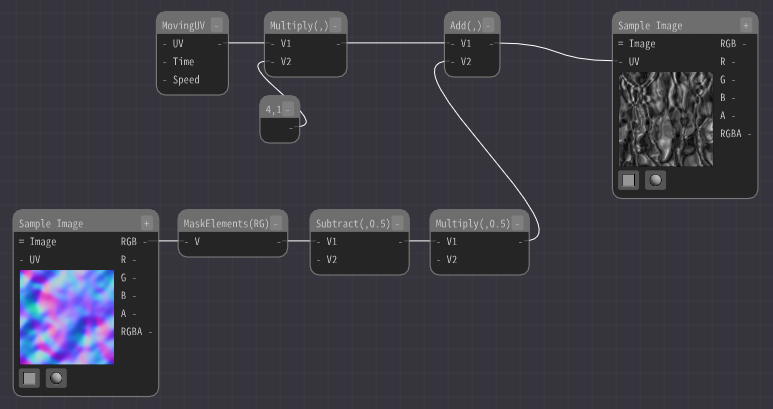Select the Multiply(,0.5) node title
773x409 pixels.
tap(472, 223)
